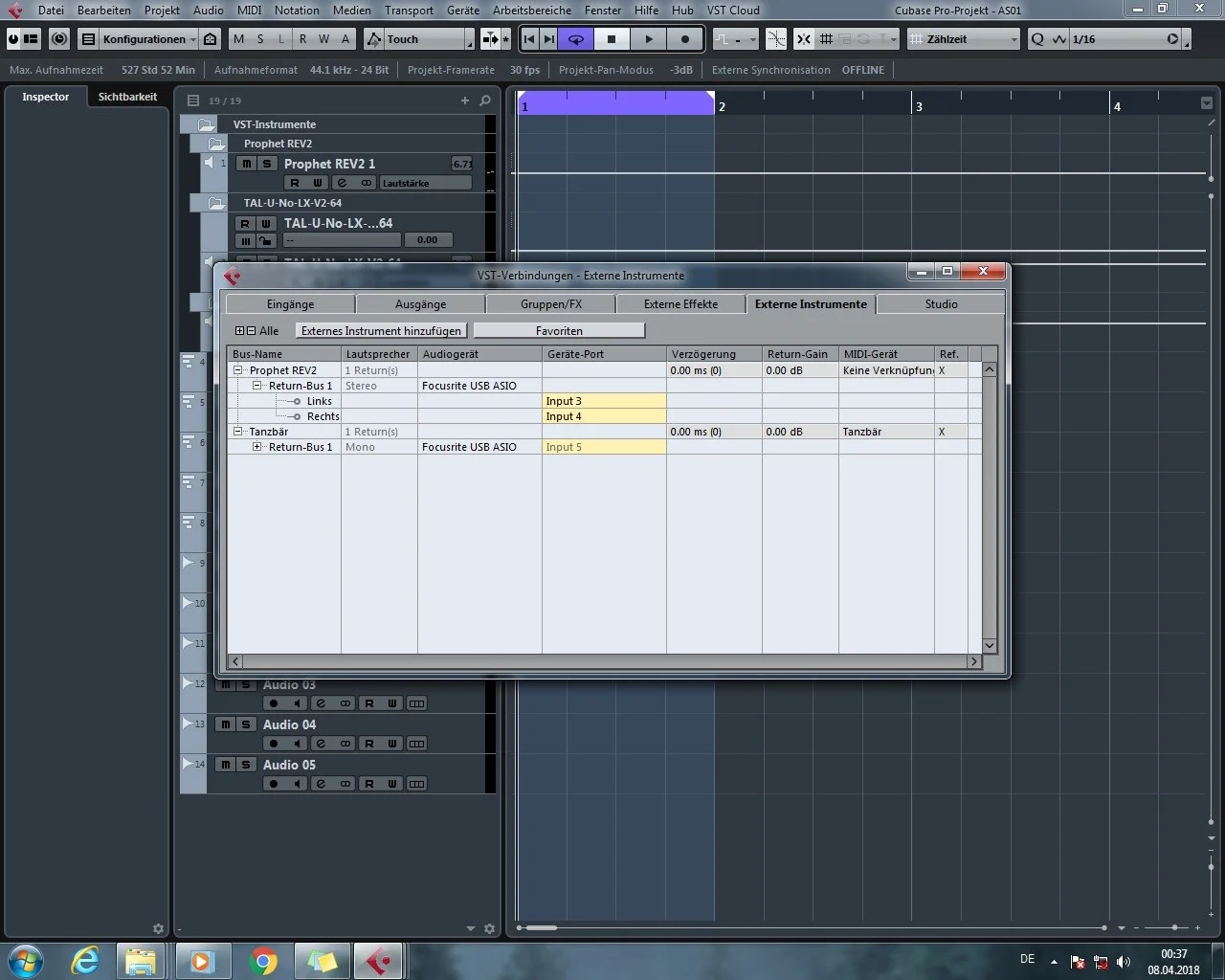Open the track list add-track plus icon
This screenshot has height=980, width=1225.
(x=465, y=100)
